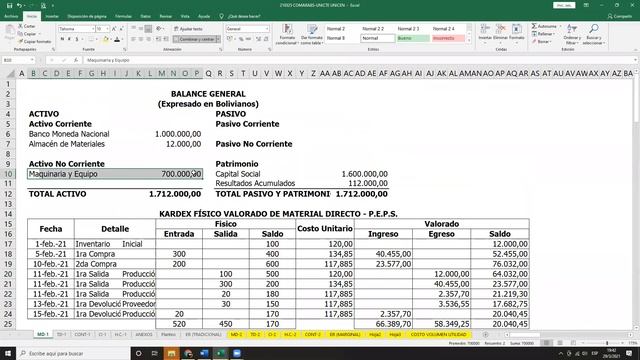This screenshot has width=640, height=360.
Task: Increase font size with the large A
Action: (114, 29)
